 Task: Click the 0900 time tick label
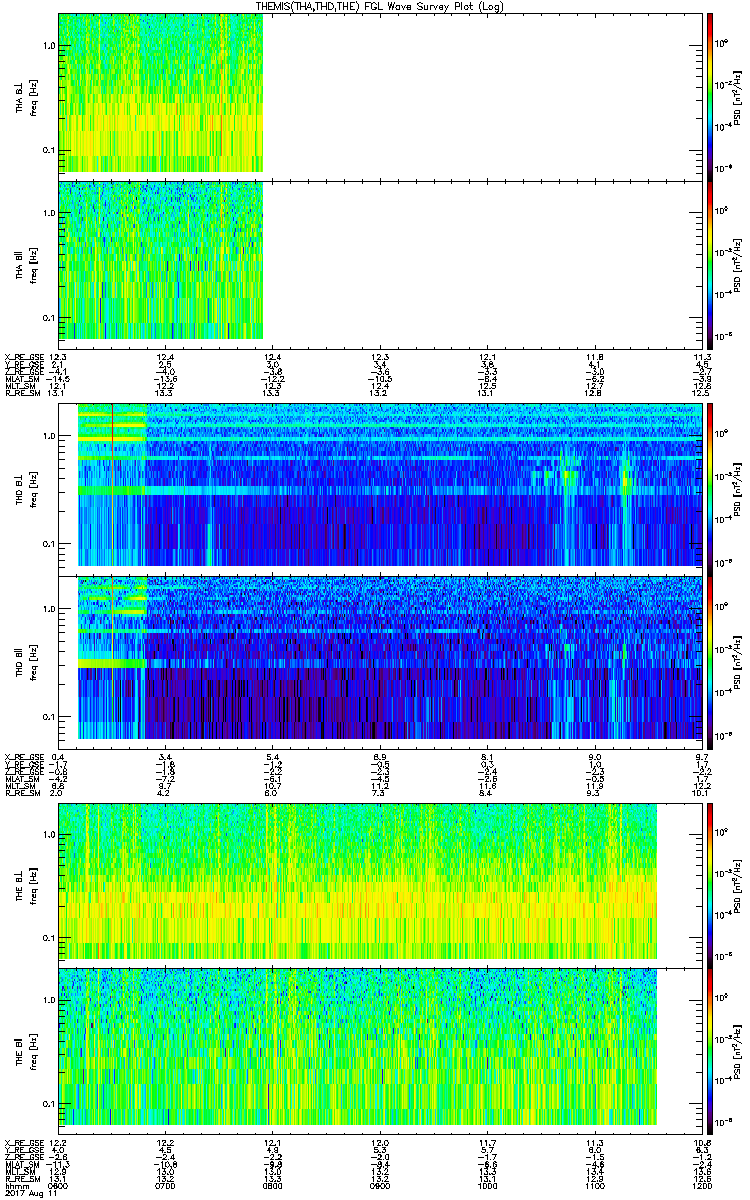[x=380, y=1185]
